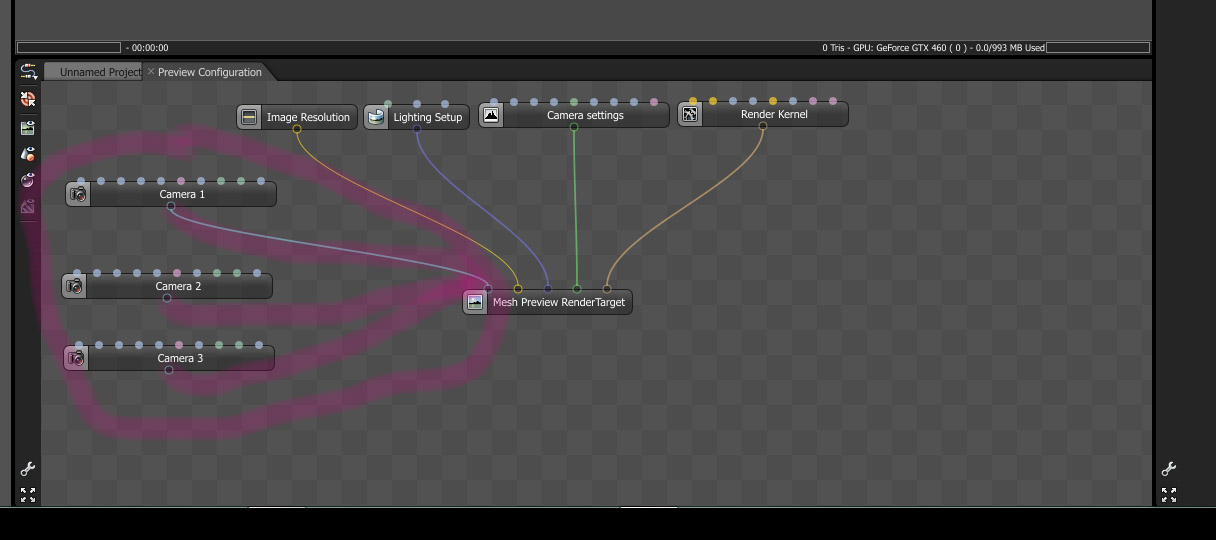Viewport: 1216px width, 540px height.
Task: Click the right pane fullscreen expand icon
Action: coord(1169,494)
